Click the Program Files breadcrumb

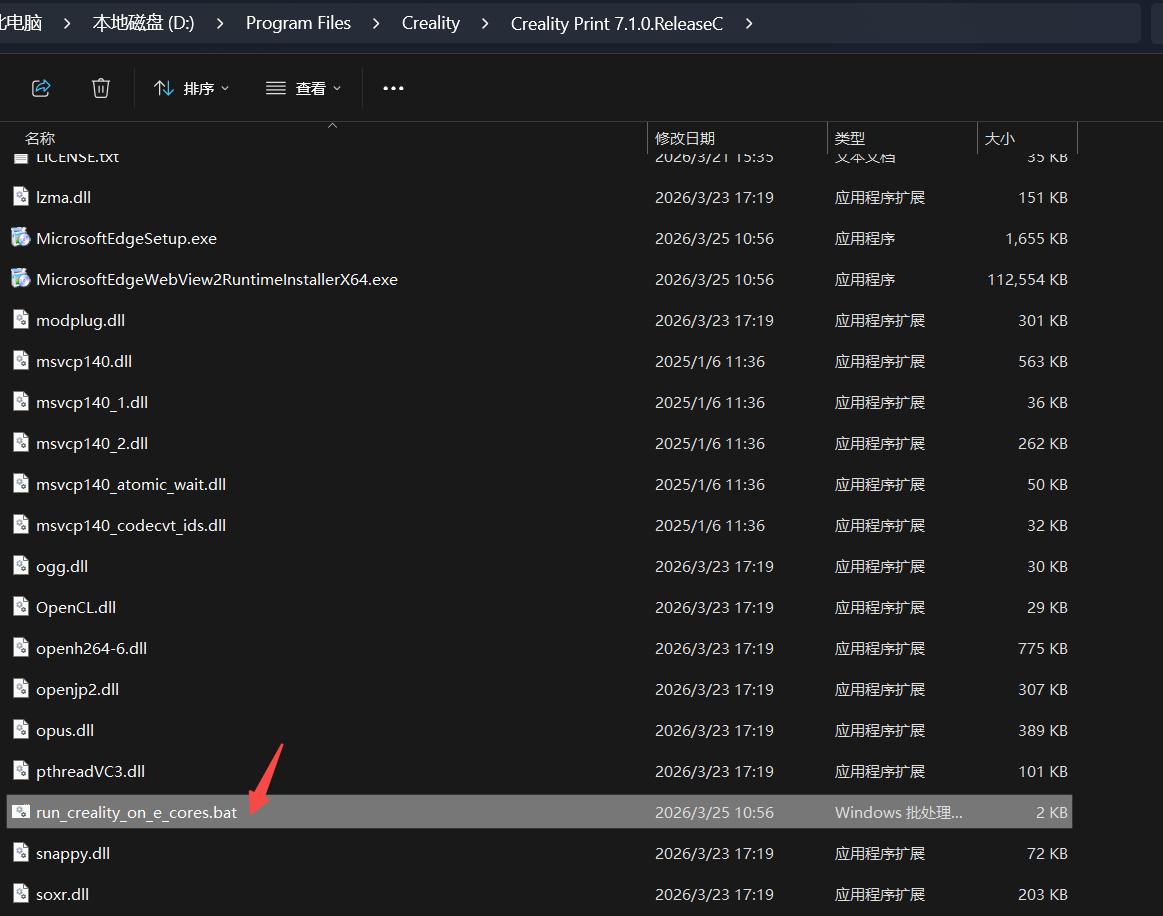pyautogui.click(x=298, y=23)
